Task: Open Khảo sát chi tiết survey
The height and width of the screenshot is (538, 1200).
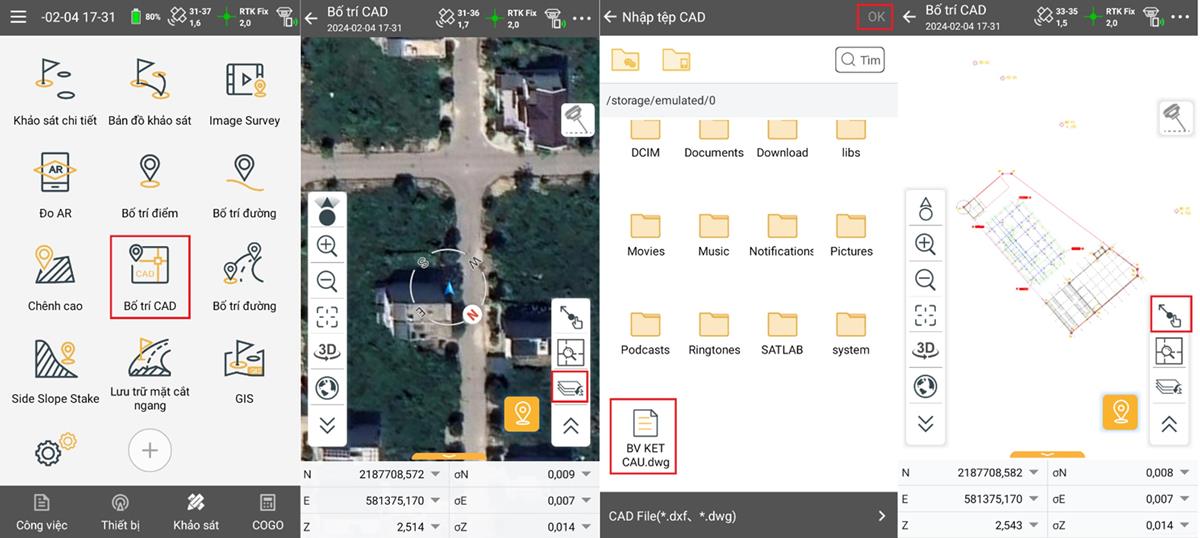Action: tap(55, 90)
